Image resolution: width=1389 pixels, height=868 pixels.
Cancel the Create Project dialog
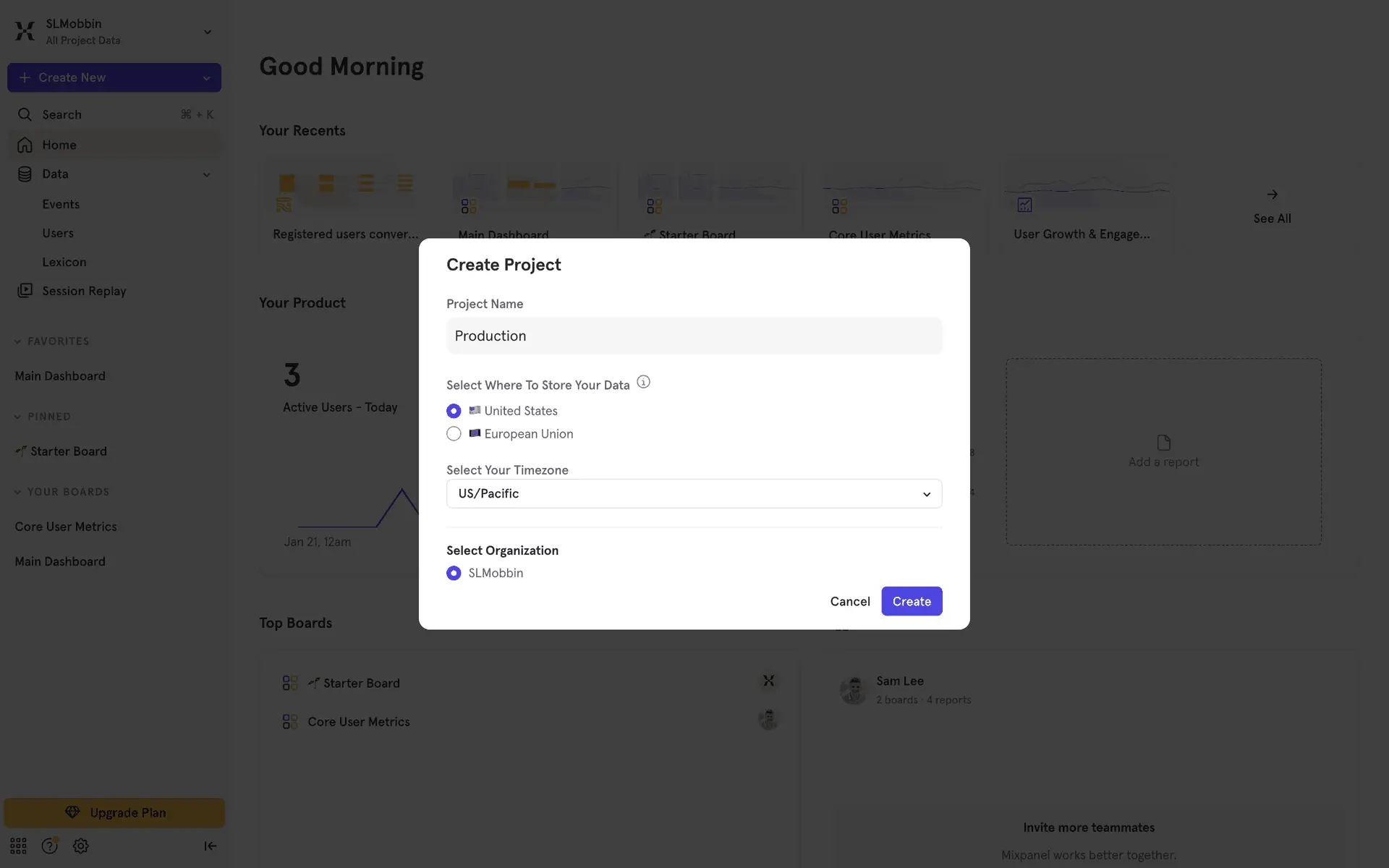tap(850, 601)
